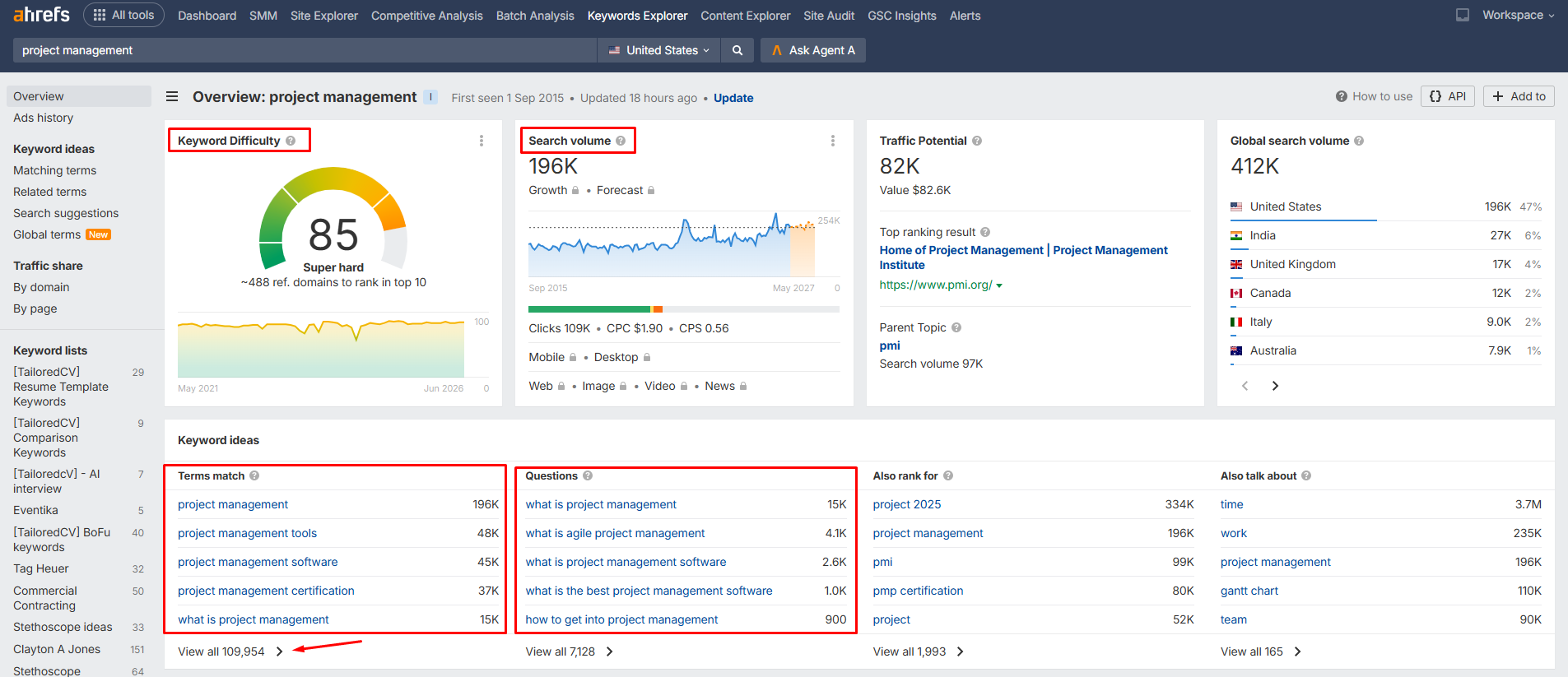1568x677 pixels.
Task: Open 'project management tools' keyword link
Action: point(248,533)
